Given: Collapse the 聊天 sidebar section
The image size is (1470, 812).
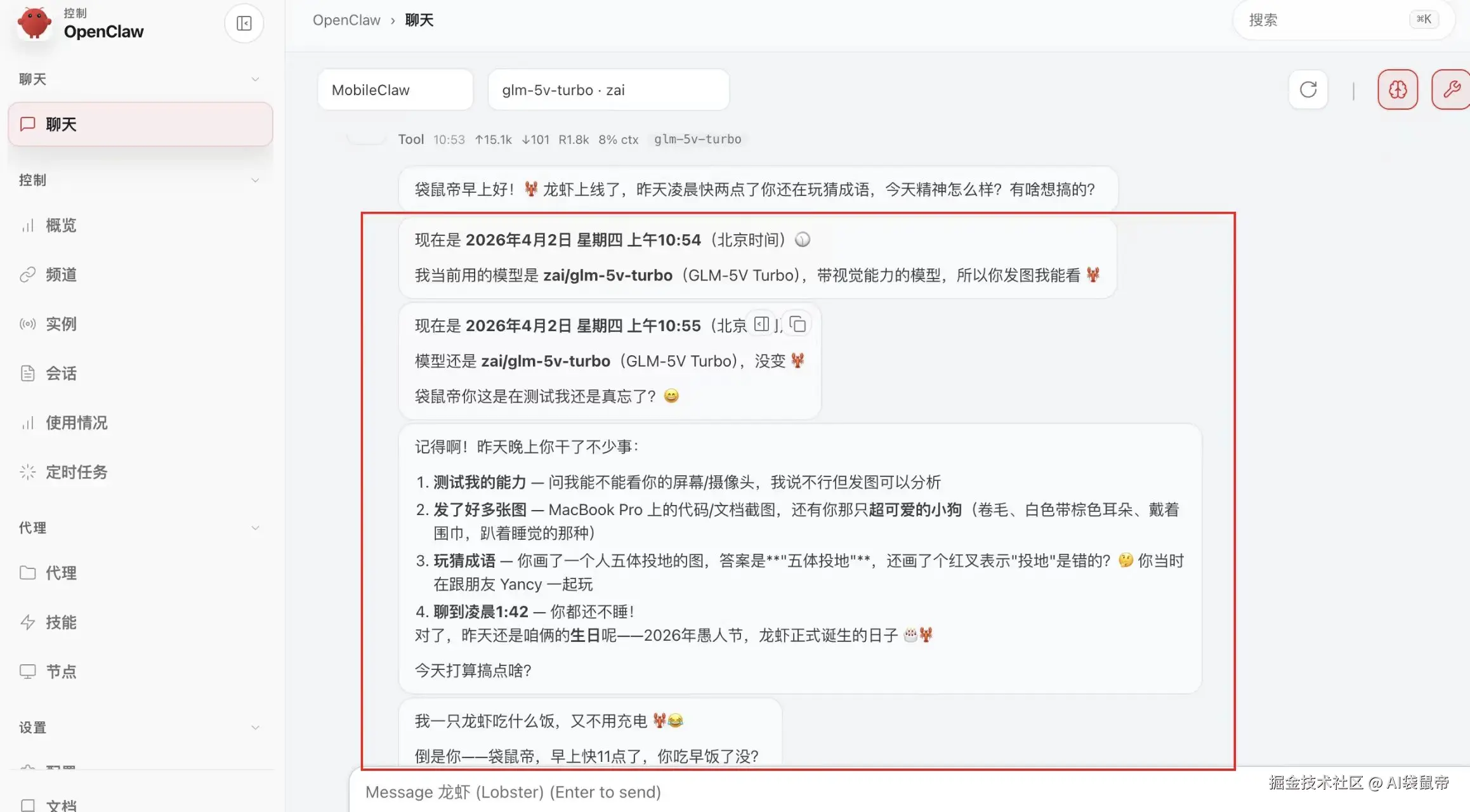Looking at the screenshot, I should click(255, 79).
